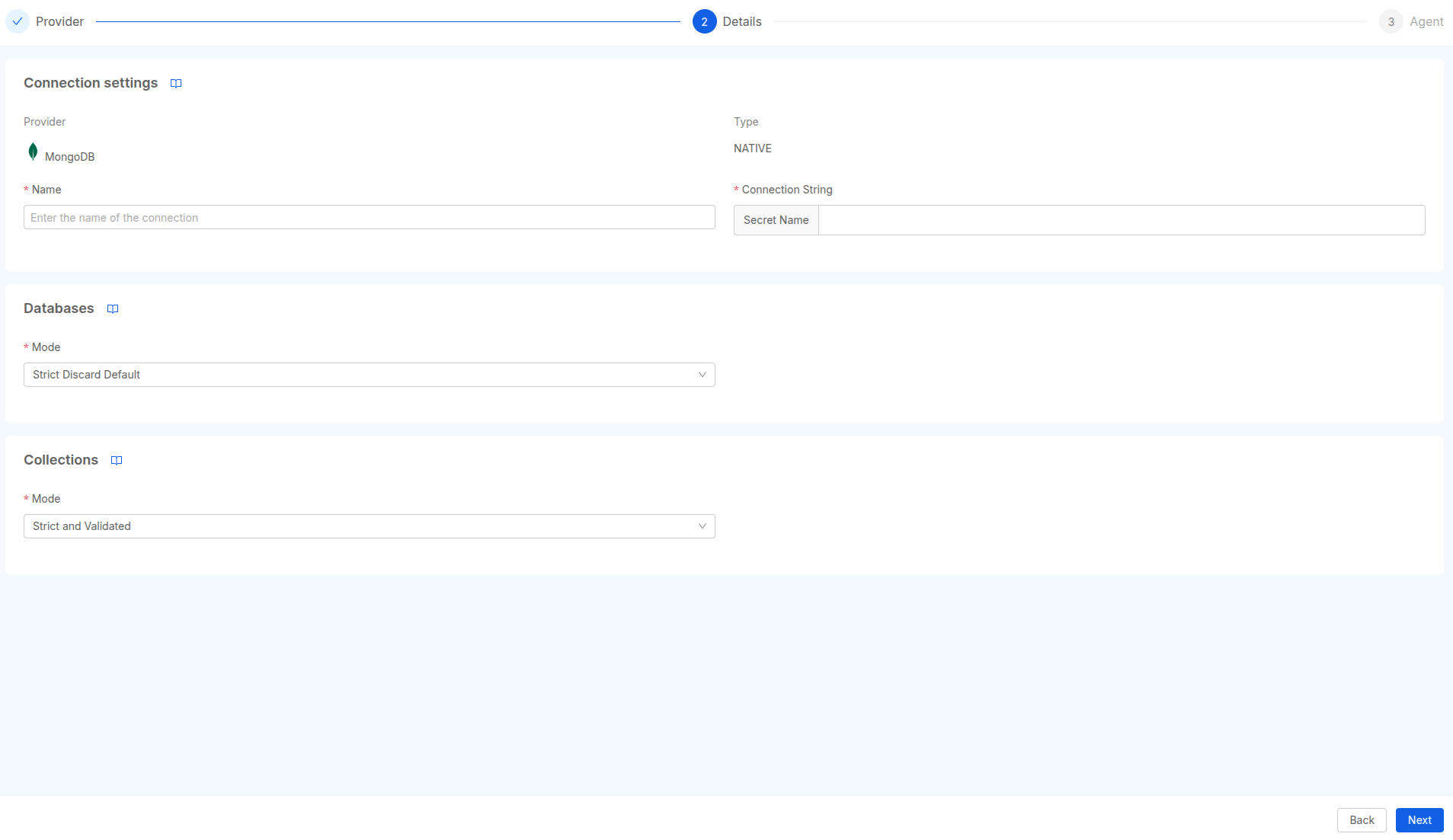
Task: Click the Secret Name prefix label
Action: [776, 219]
